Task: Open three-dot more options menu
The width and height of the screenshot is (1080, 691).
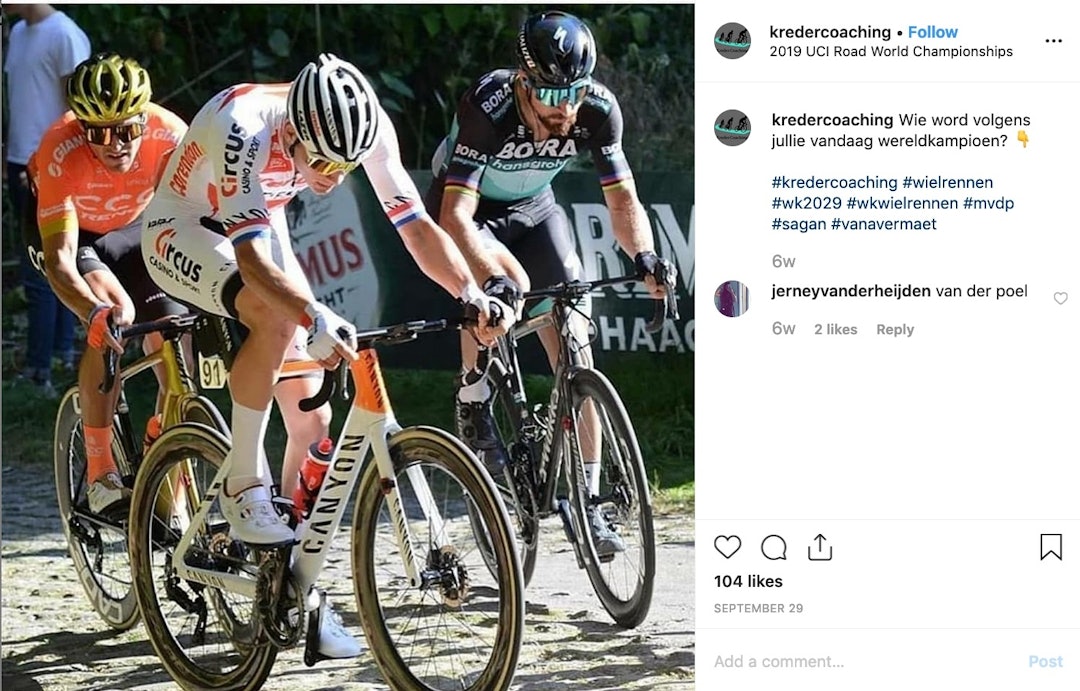Action: pos(1053,41)
